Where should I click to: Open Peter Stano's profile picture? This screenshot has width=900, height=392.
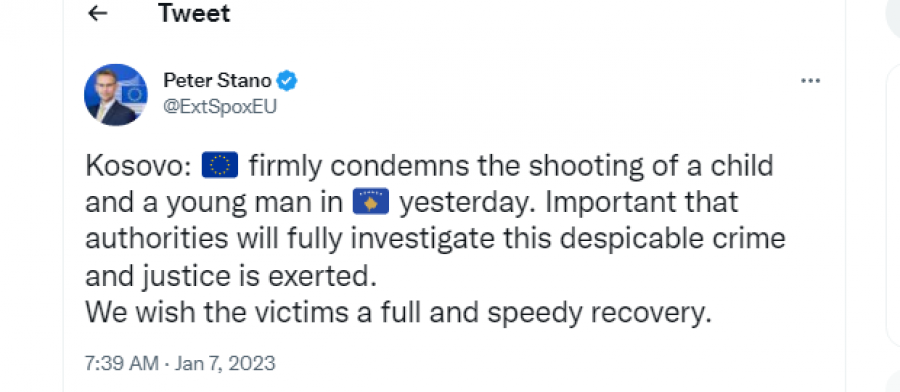pyautogui.click(x=116, y=95)
